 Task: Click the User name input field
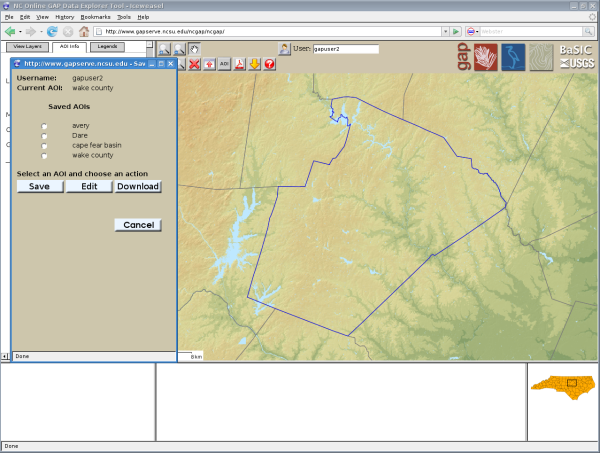pyautogui.click(x=346, y=49)
